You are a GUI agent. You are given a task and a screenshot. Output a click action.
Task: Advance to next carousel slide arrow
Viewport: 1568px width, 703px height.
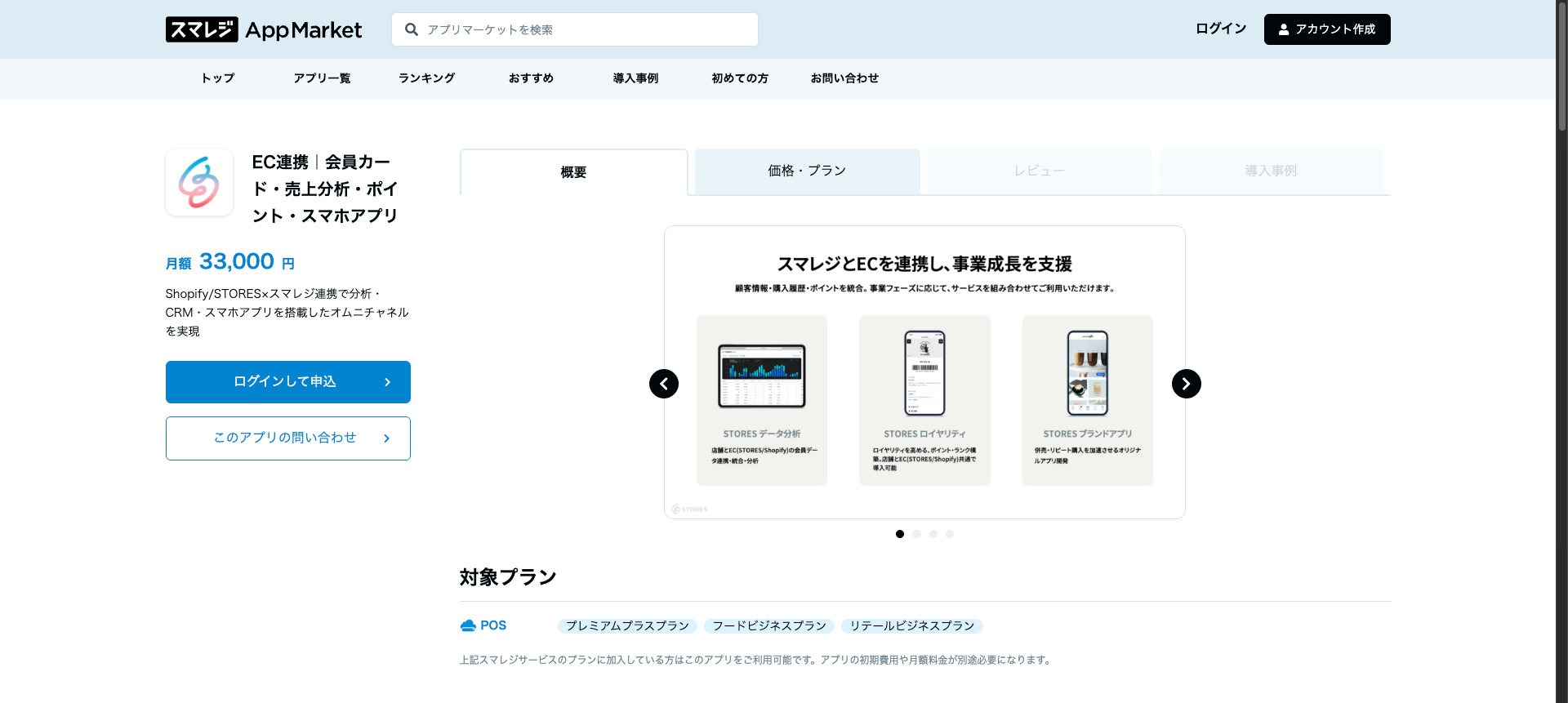(1186, 384)
